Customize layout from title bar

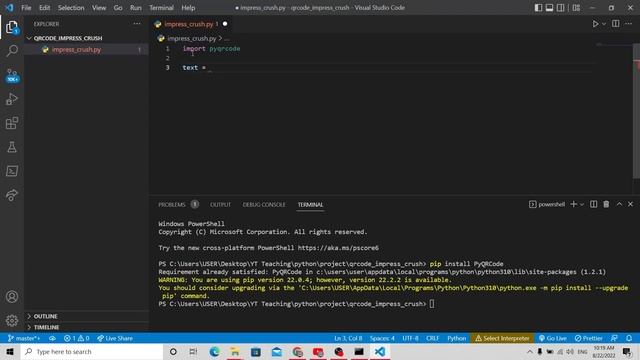pos(576,8)
